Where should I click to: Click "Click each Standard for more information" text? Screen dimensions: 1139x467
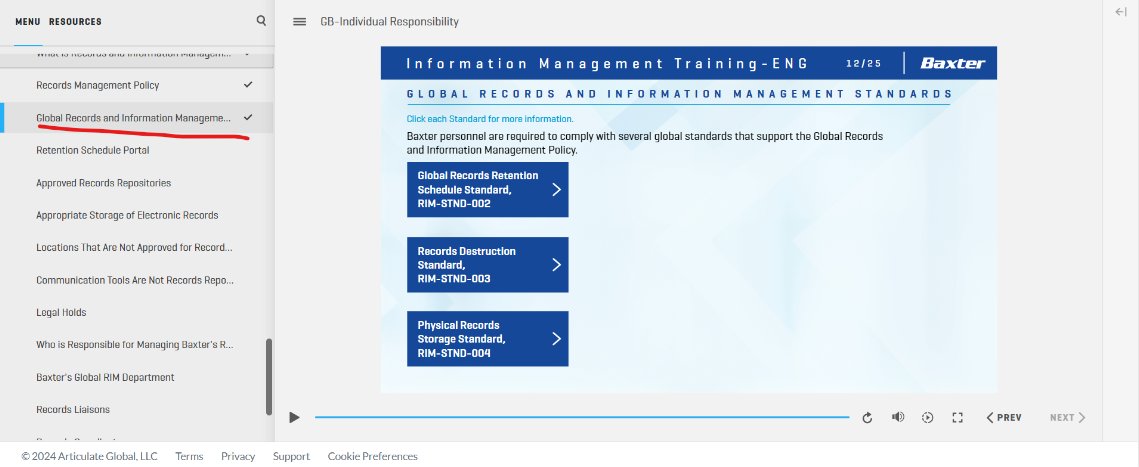pyautogui.click(x=490, y=118)
